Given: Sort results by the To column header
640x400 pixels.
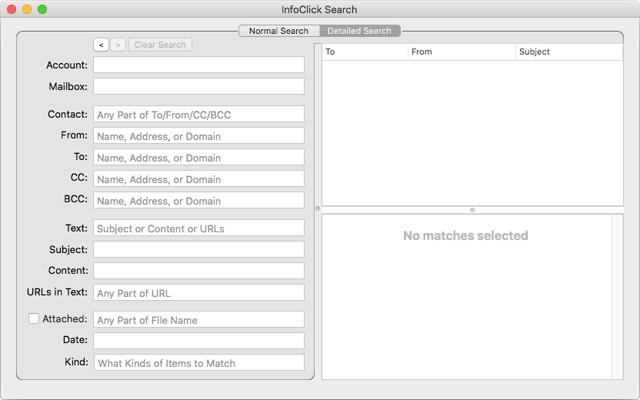Looking at the screenshot, I should tap(365, 52).
